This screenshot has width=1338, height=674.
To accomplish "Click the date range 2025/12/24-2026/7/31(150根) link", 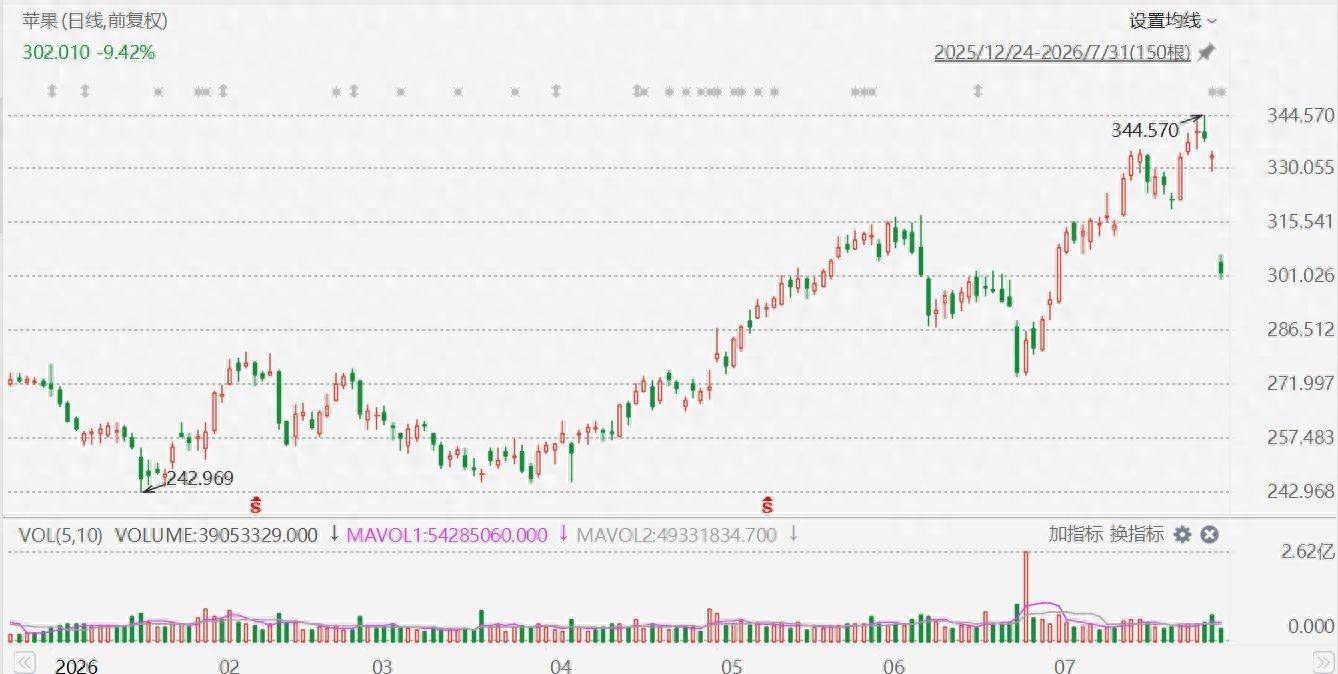I will [x=1062, y=52].
